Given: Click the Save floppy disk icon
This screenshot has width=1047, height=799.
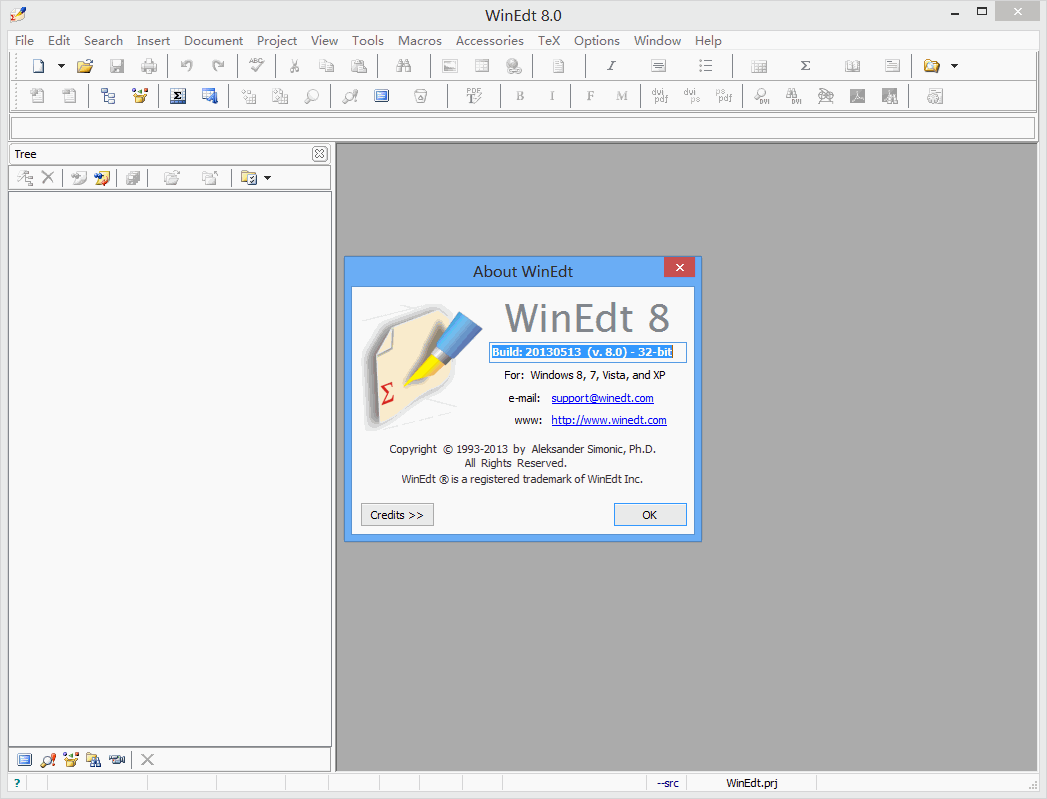Looking at the screenshot, I should coord(117,66).
